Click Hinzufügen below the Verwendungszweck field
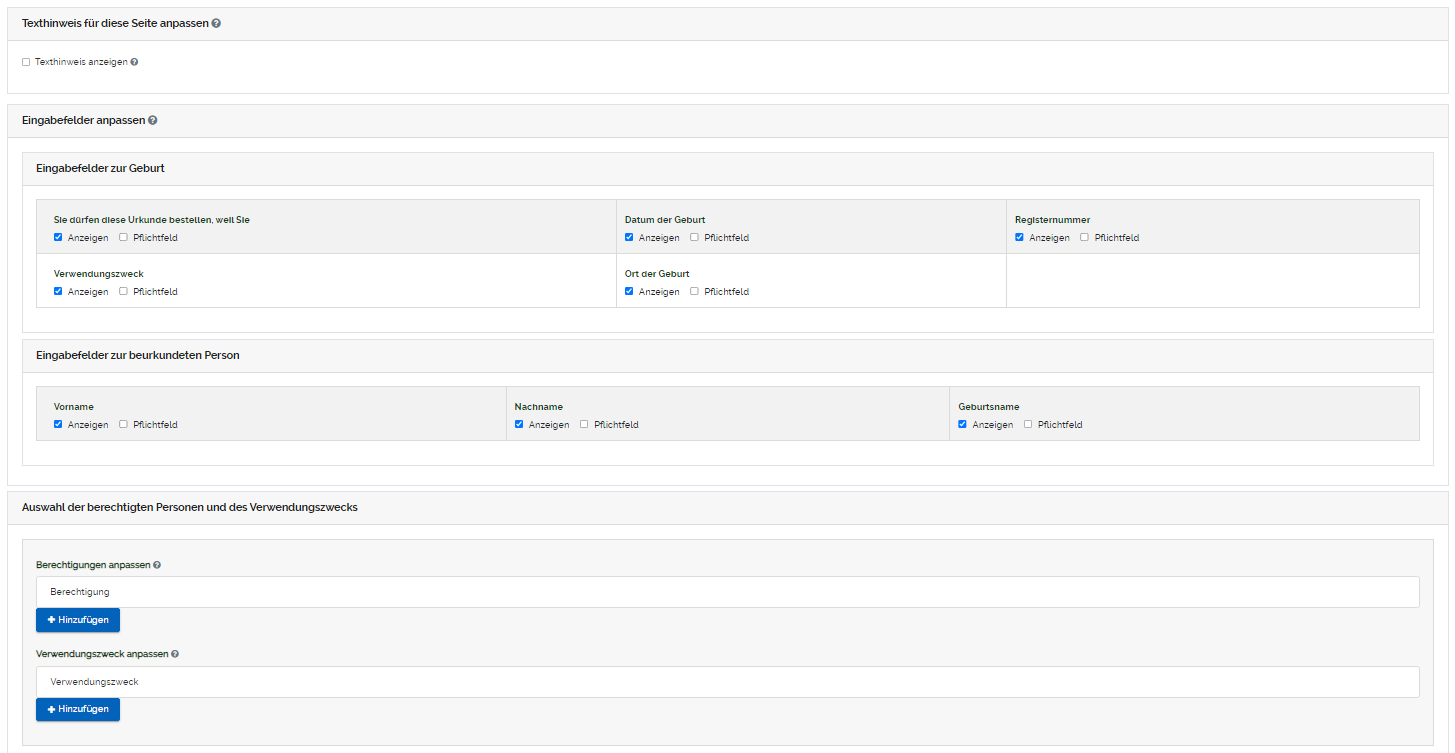The width and height of the screenshot is (1455, 753). click(77, 709)
